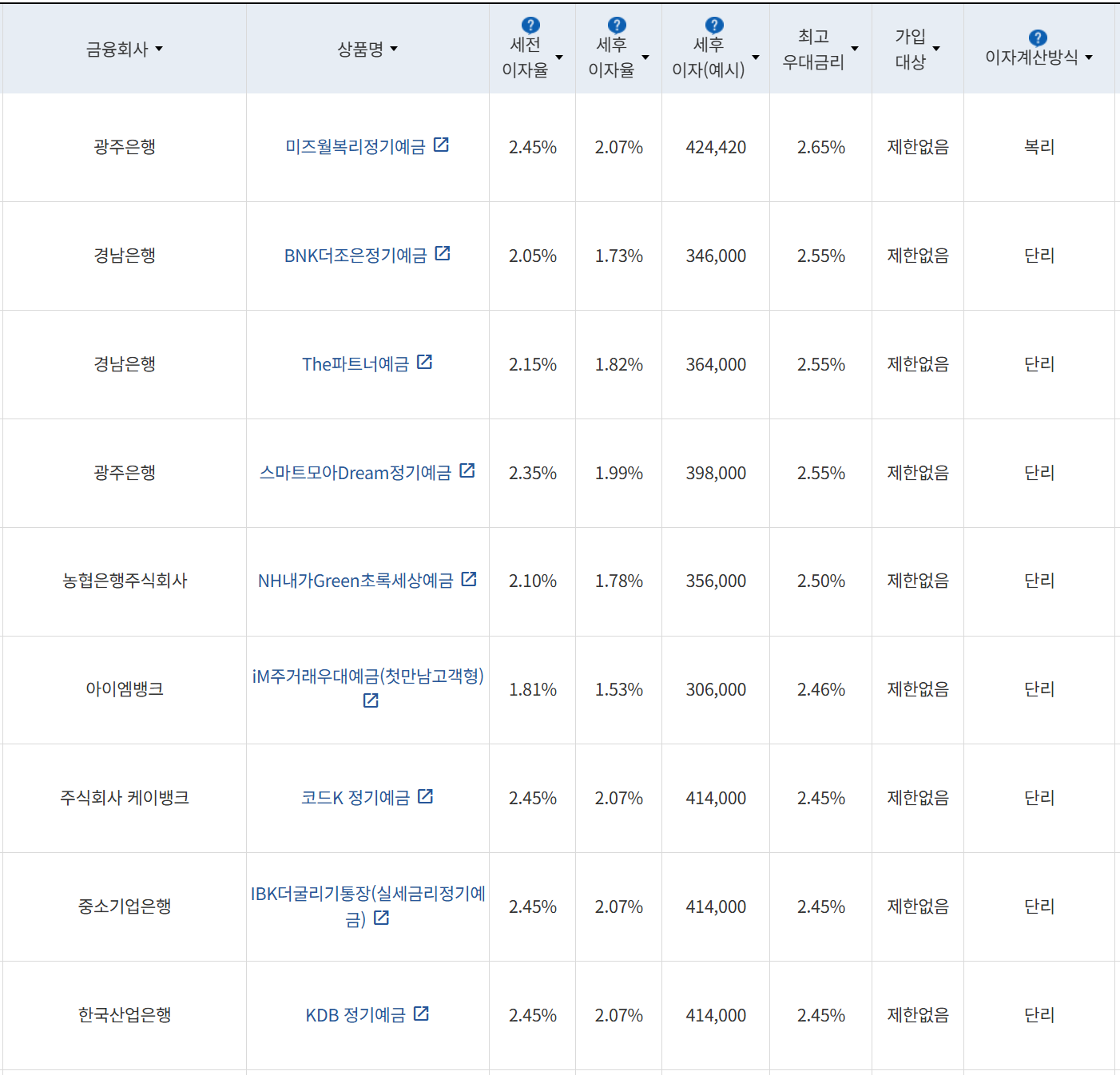Open IBK더굴리기통장 external link icon
Screen dimensions: 1120x1075
coord(381,918)
